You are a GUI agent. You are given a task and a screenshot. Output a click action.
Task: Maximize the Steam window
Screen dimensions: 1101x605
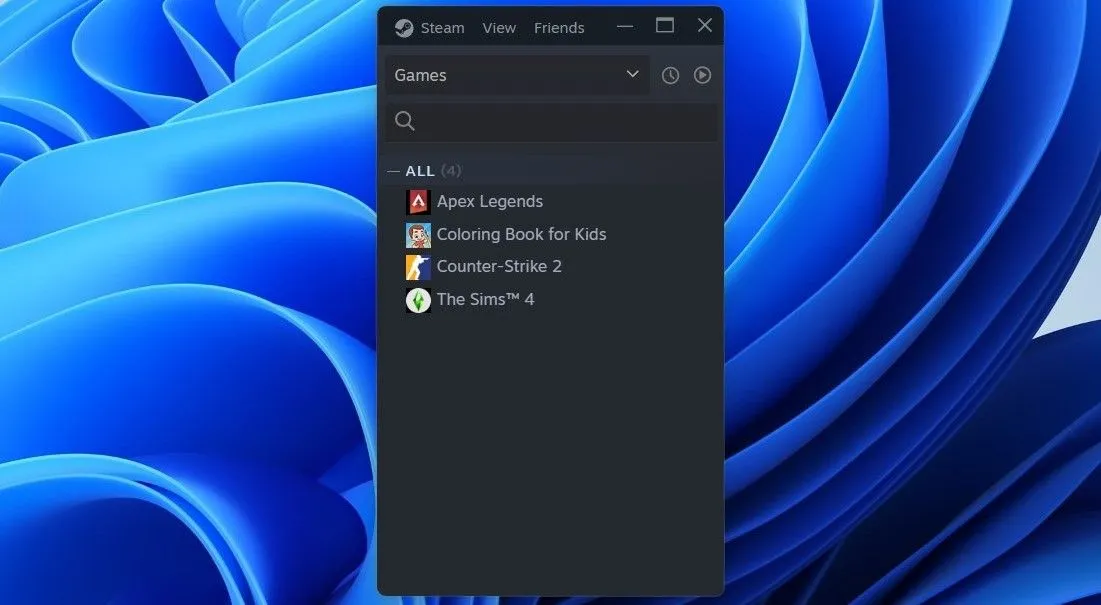[665, 26]
